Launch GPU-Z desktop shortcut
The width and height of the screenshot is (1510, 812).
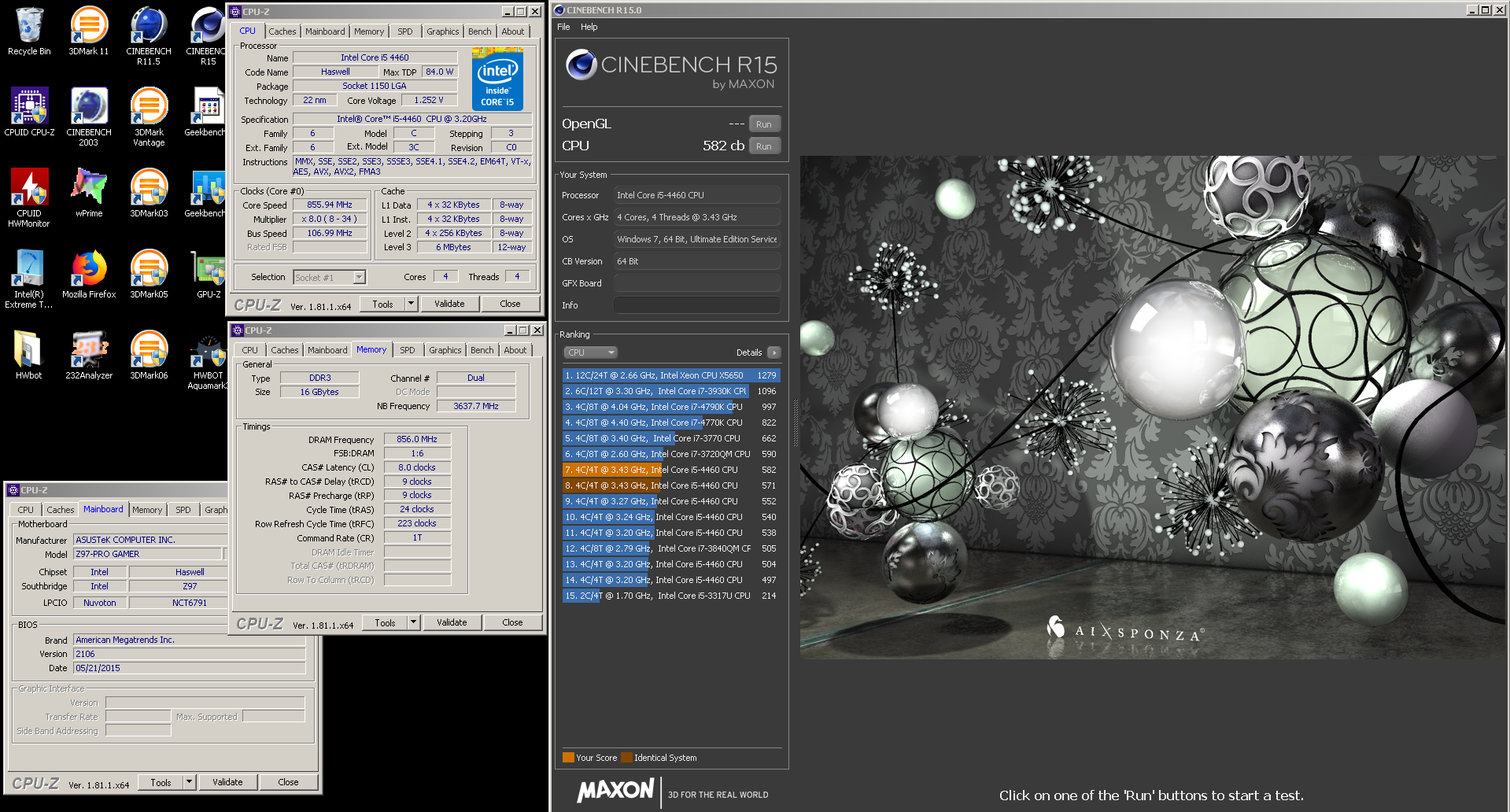pyautogui.click(x=209, y=274)
